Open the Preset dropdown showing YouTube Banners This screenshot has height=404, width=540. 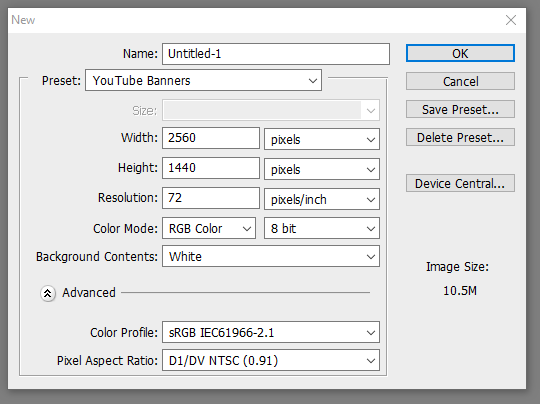pyautogui.click(x=204, y=81)
